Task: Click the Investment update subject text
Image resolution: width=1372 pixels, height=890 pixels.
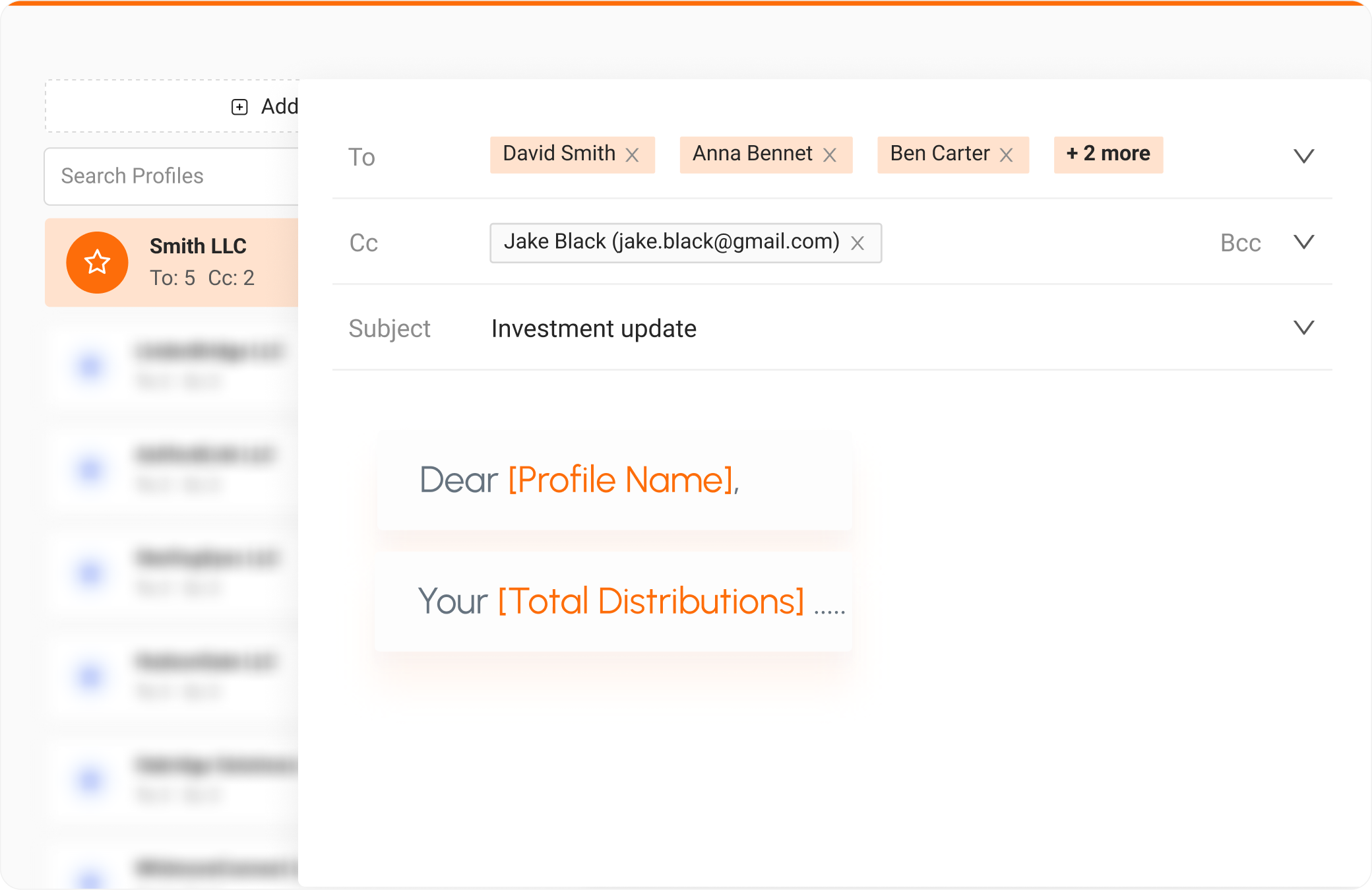Action: point(594,329)
